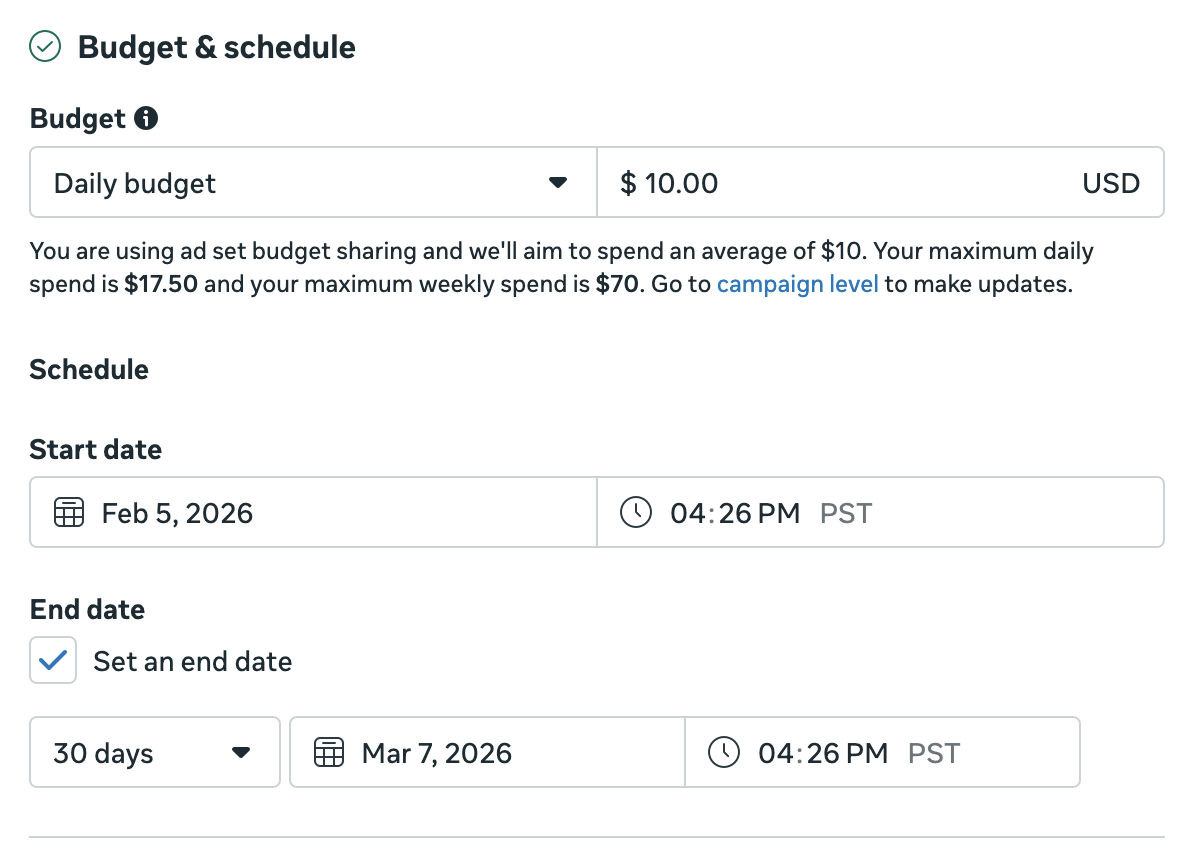Click the start time hour 04

click(x=686, y=514)
